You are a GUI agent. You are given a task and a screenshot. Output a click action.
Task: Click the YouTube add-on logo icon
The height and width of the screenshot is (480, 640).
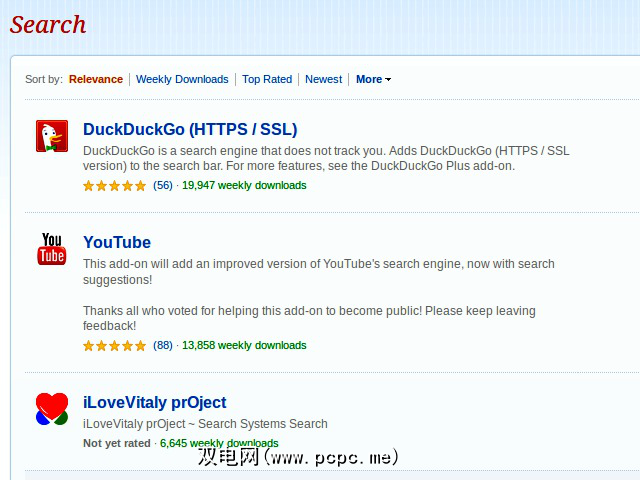(52, 249)
